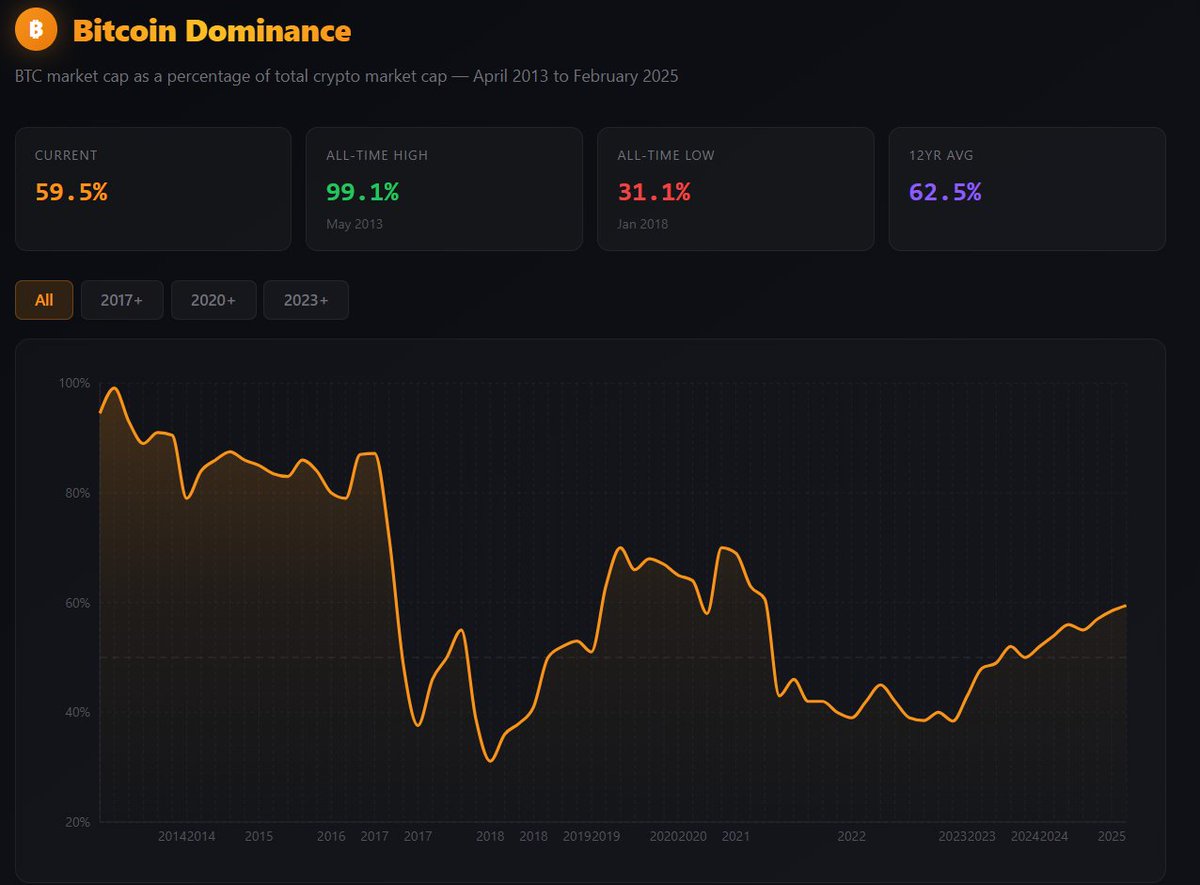
Task: Click the ALL-TIME HIGH card label
Action: tap(377, 155)
